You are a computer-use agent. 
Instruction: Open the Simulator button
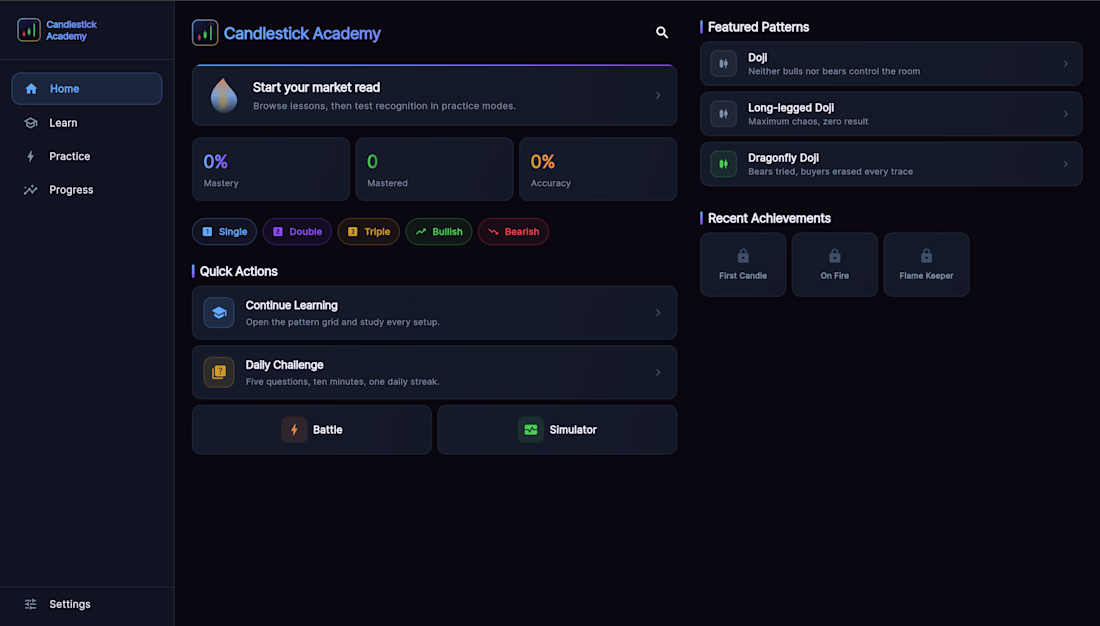557,430
